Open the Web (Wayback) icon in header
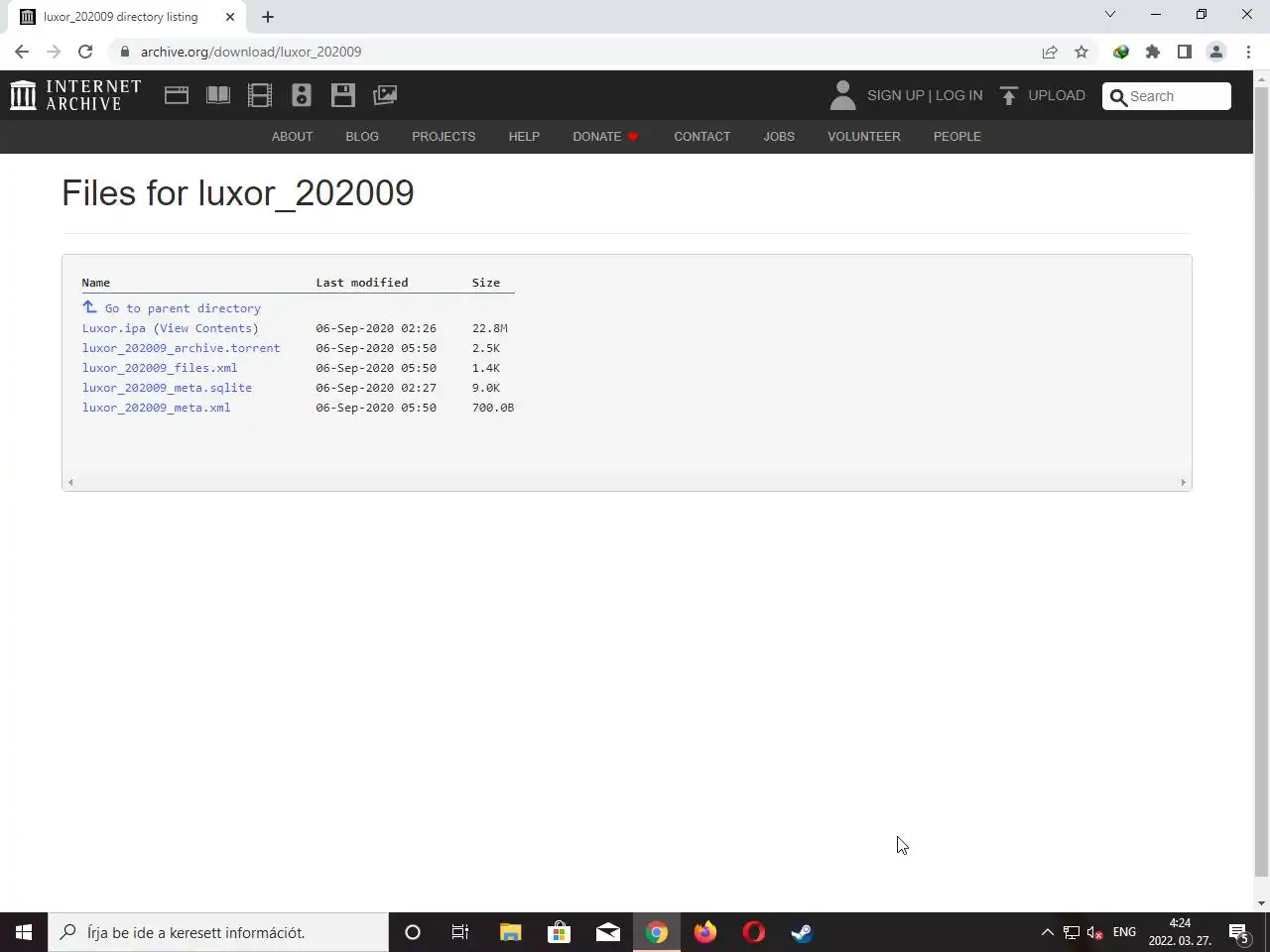1270x952 pixels. point(177,95)
